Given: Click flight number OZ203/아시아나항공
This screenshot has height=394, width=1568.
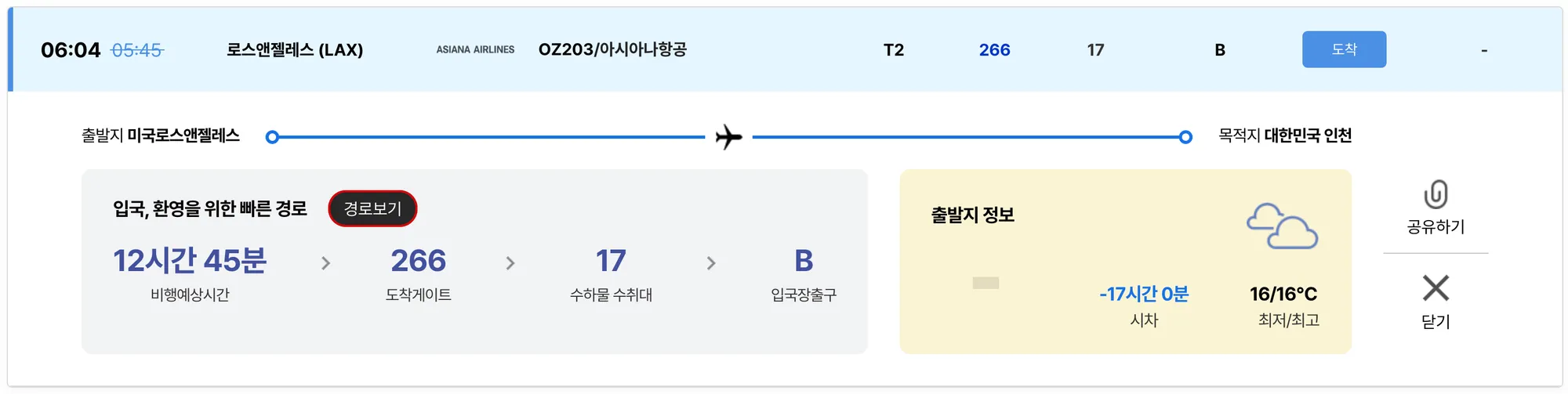Looking at the screenshot, I should [612, 49].
